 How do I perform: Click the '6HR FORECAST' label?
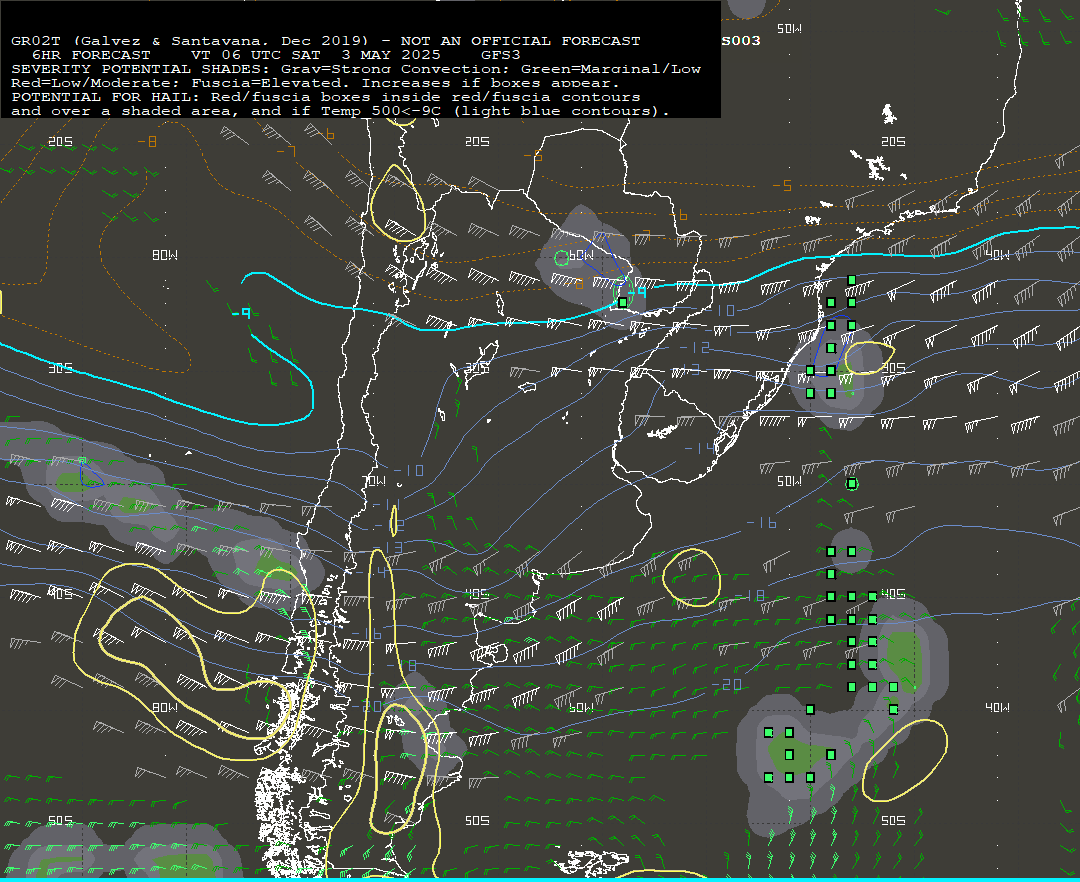click(x=92, y=55)
